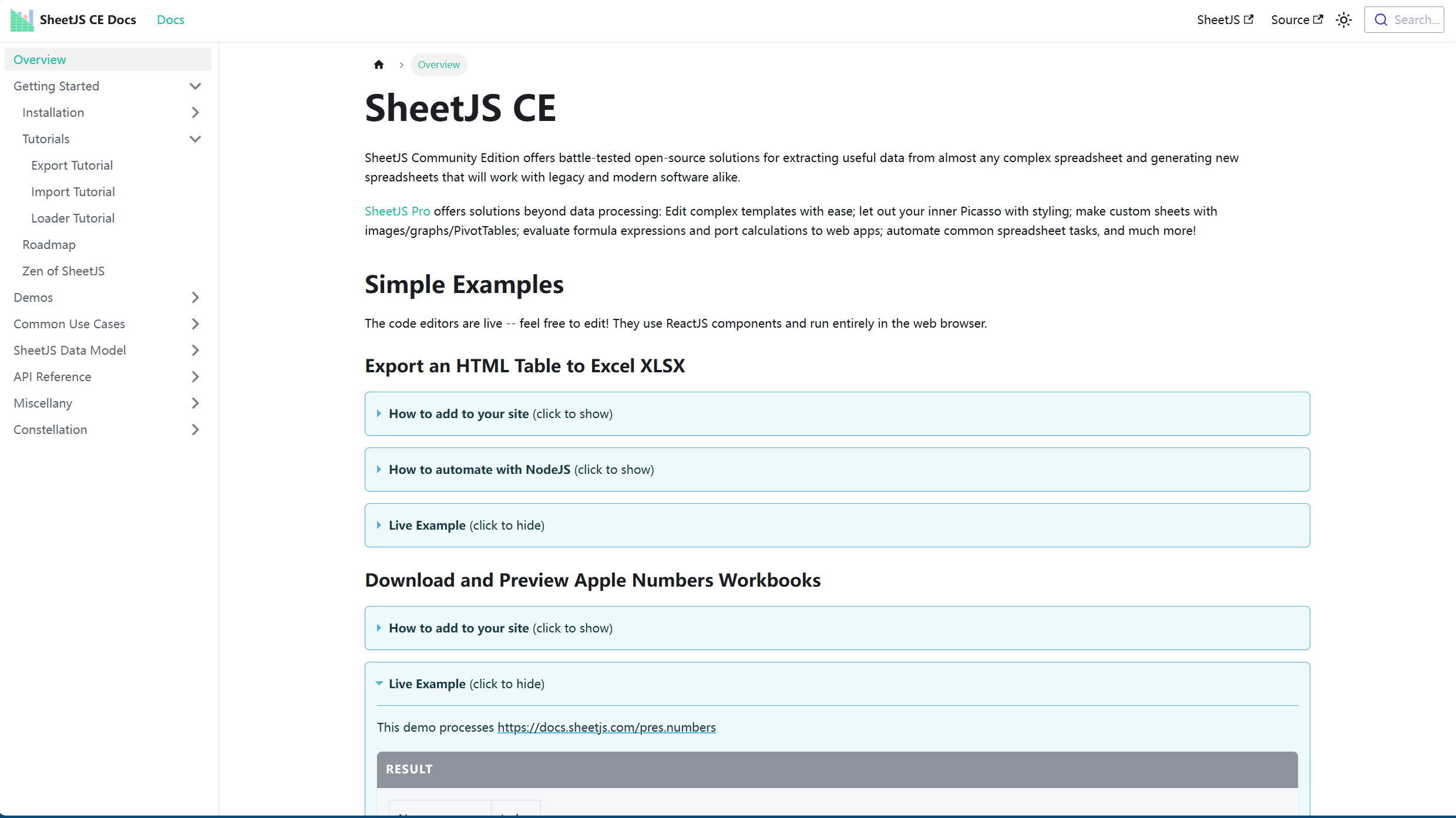The width and height of the screenshot is (1456, 818).
Task: Open the pres.numbers file link
Action: pos(606,728)
